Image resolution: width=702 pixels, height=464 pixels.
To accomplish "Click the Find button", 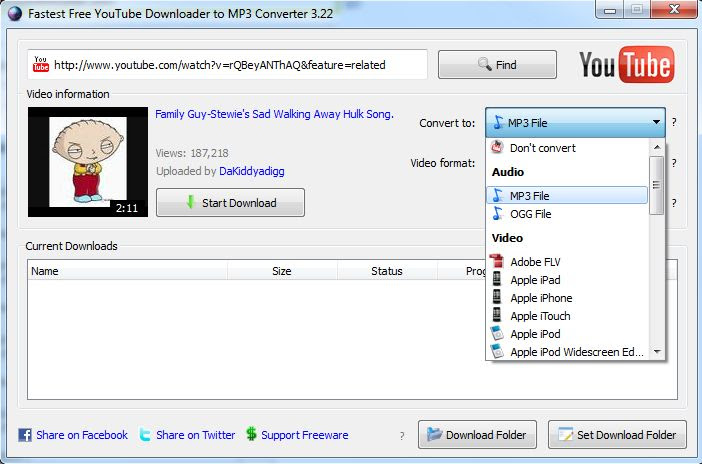I will (x=497, y=64).
